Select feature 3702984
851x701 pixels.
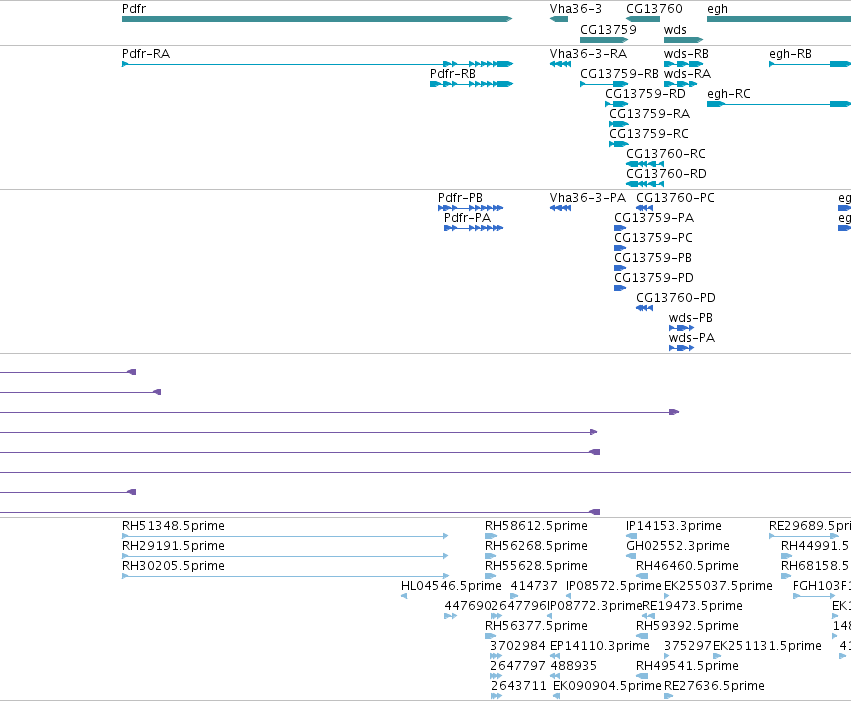(x=496, y=656)
